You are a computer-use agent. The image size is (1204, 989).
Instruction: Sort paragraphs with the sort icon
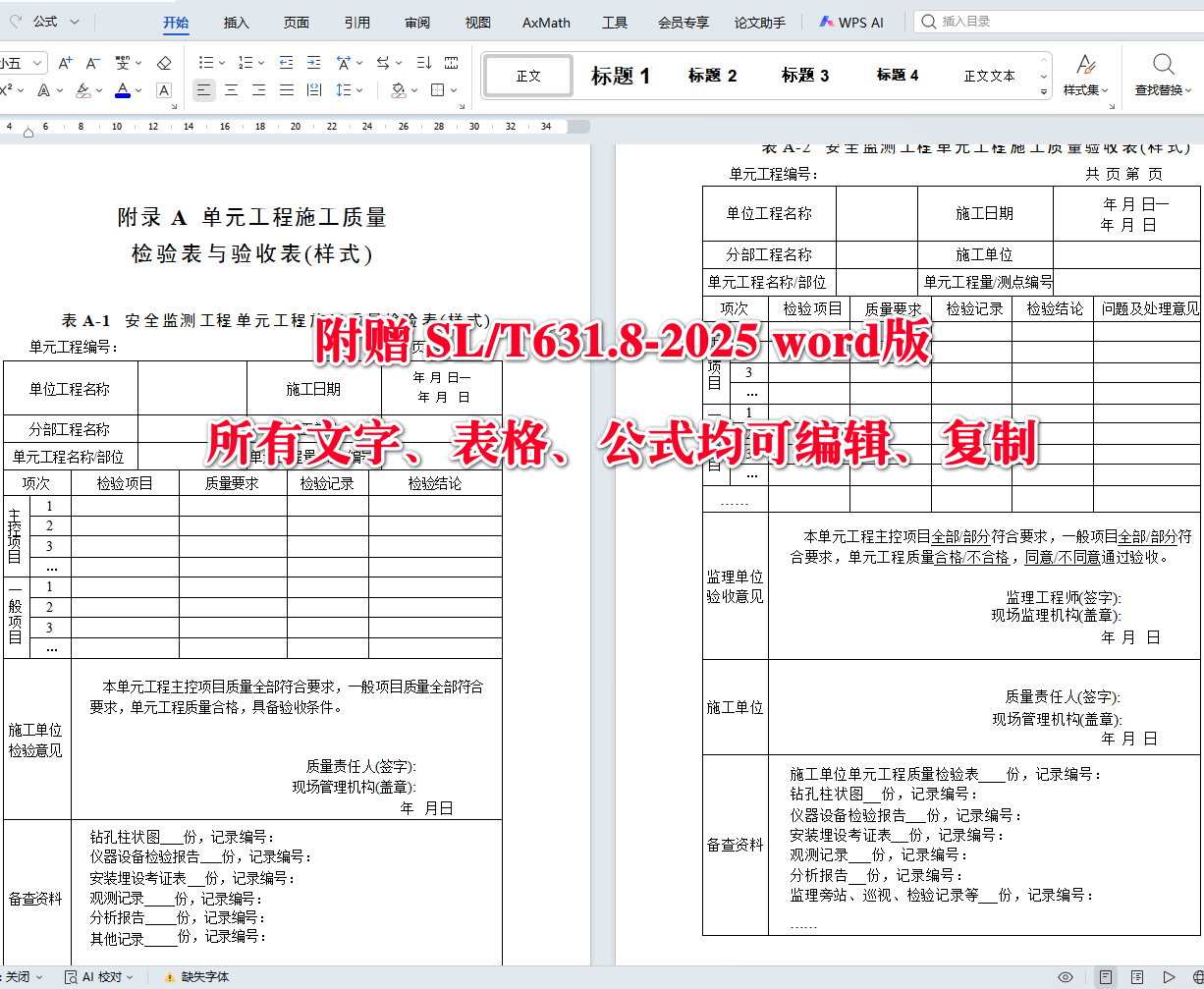click(423, 63)
